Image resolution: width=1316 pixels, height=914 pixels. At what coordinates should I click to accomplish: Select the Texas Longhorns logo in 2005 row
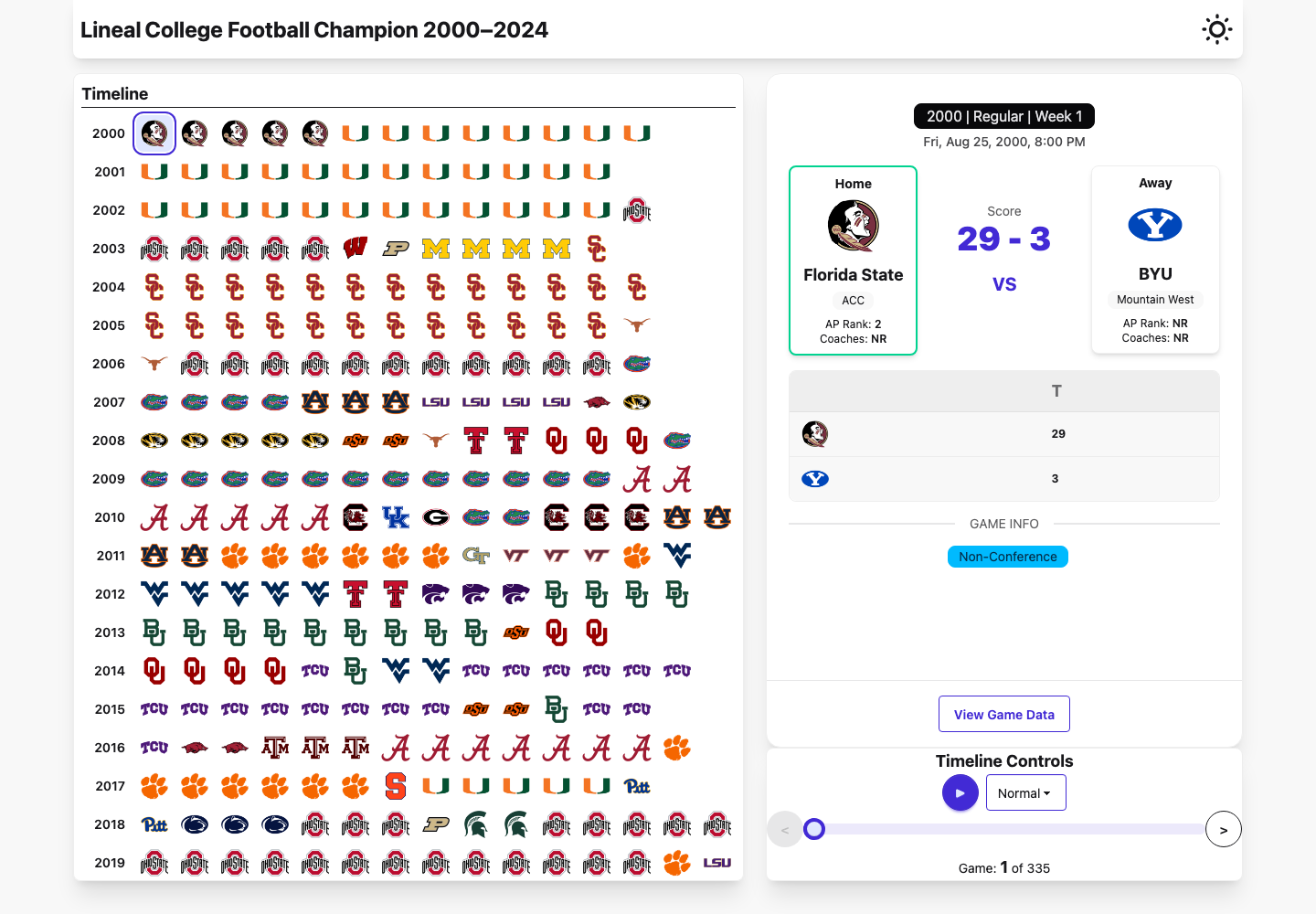click(x=637, y=325)
